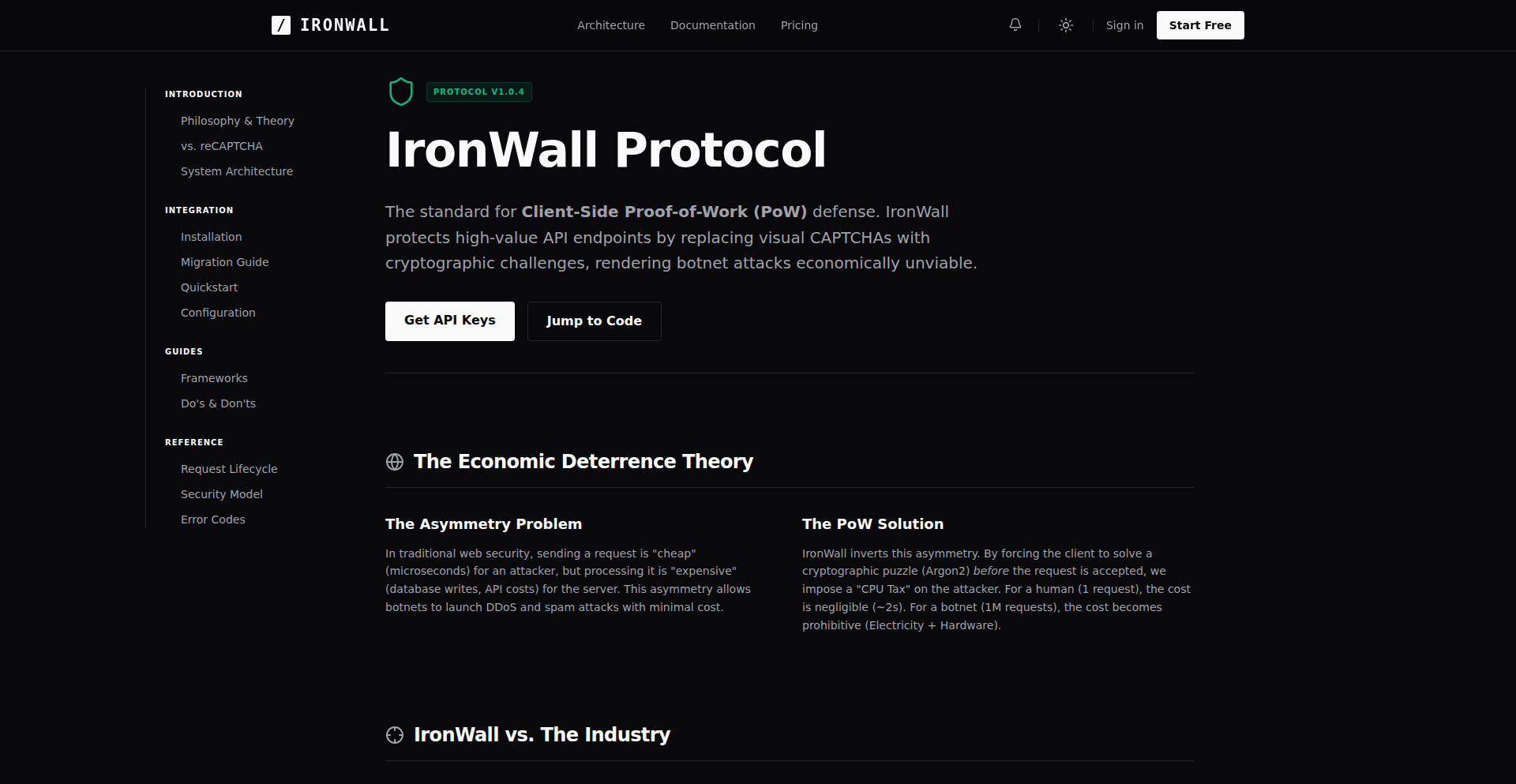Click the globe icon beside Economic Deterrence Theory

[x=395, y=462]
